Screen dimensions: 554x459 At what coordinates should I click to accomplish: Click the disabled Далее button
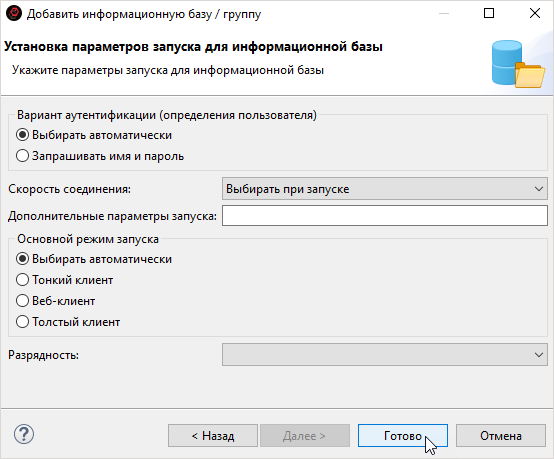[305, 436]
